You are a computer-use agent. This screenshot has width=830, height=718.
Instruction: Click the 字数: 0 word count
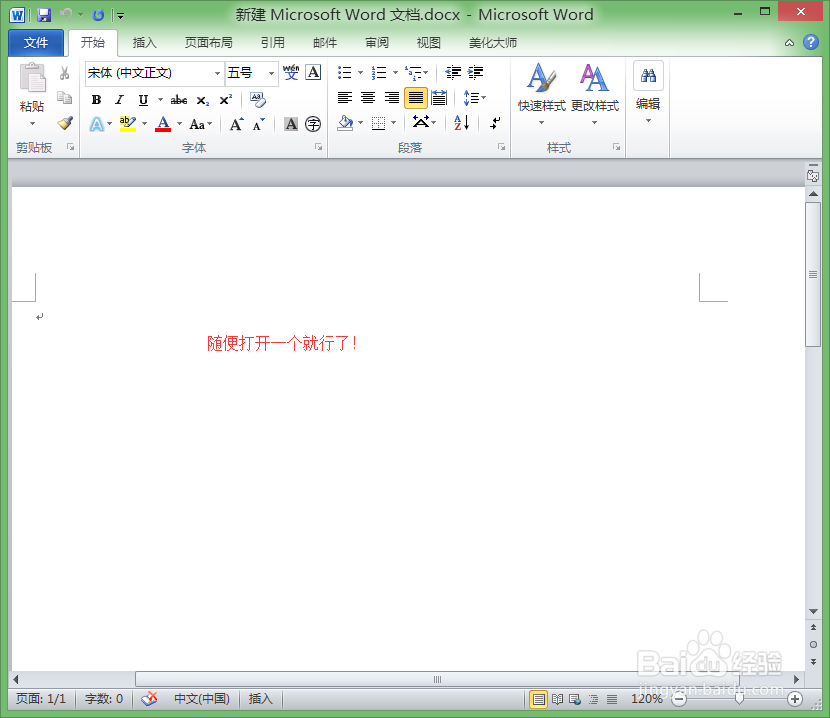104,699
